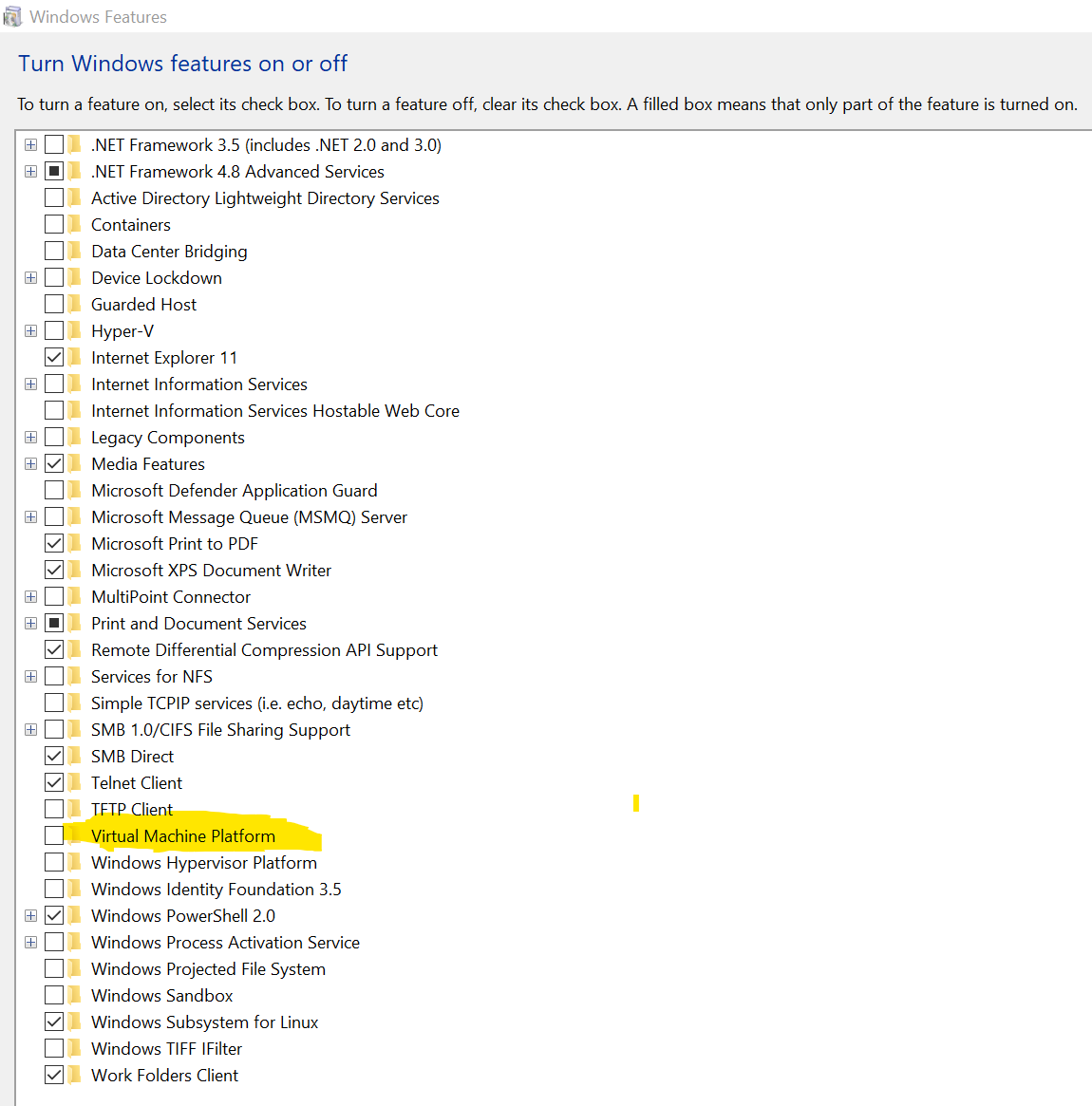Select Remote Differential Compression API Support
This screenshot has height=1106, width=1092.
click(265, 649)
